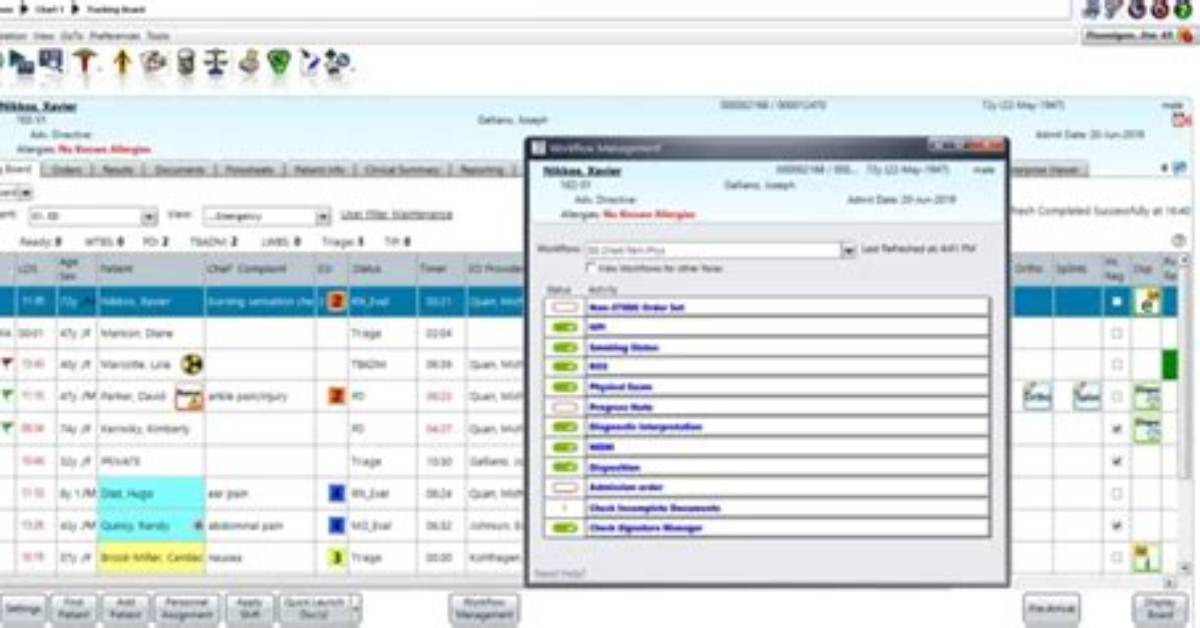1200x628 pixels.
Task: Click the balance scale toolbar icon
Action: pyautogui.click(x=216, y=62)
